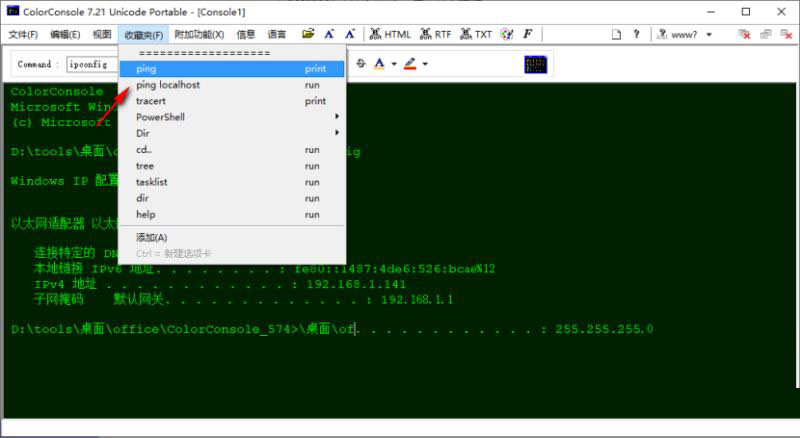Click the www? toolbar button
This screenshot has height=438, width=800.
coord(678,35)
